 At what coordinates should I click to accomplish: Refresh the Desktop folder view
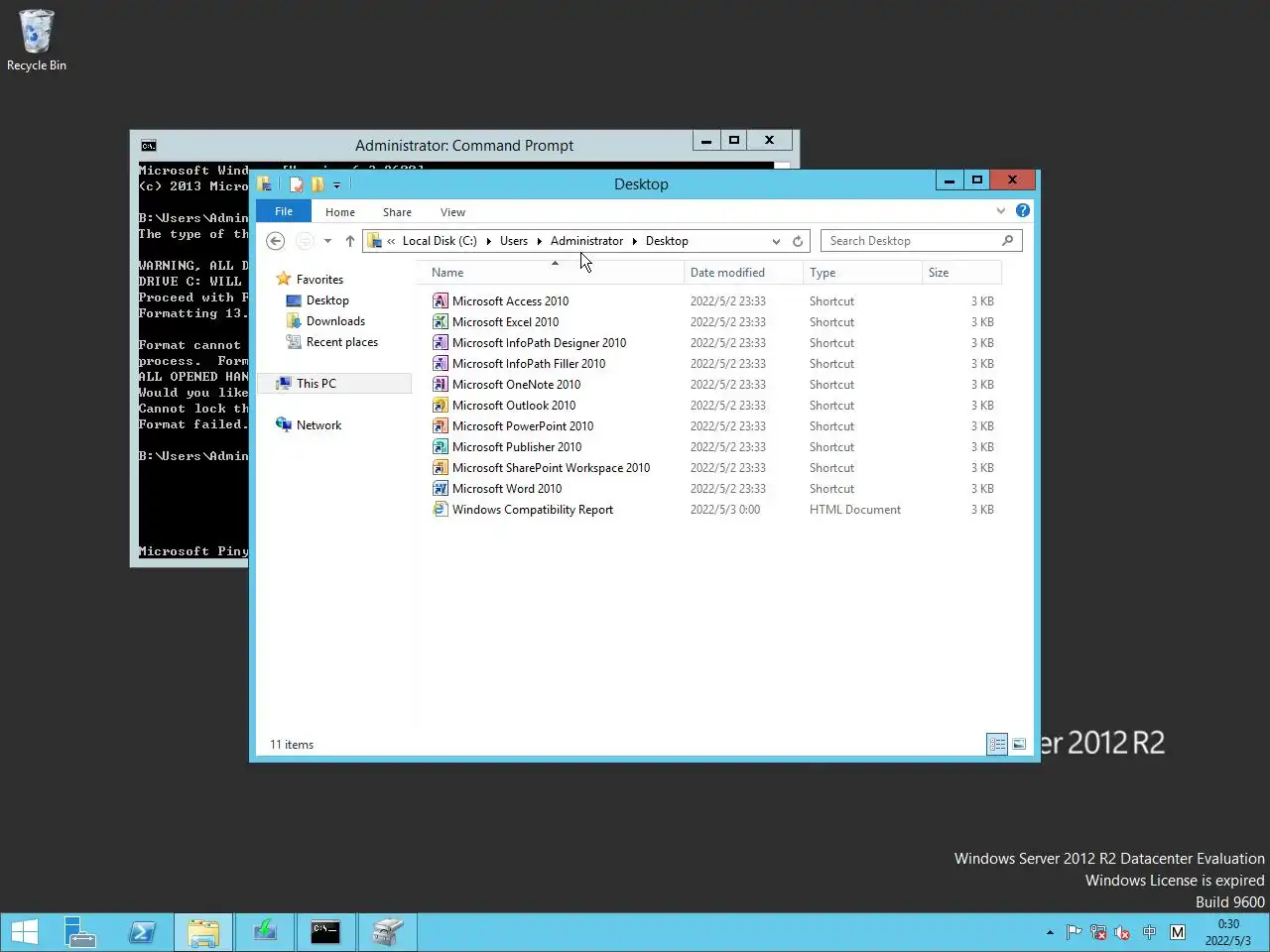point(798,241)
